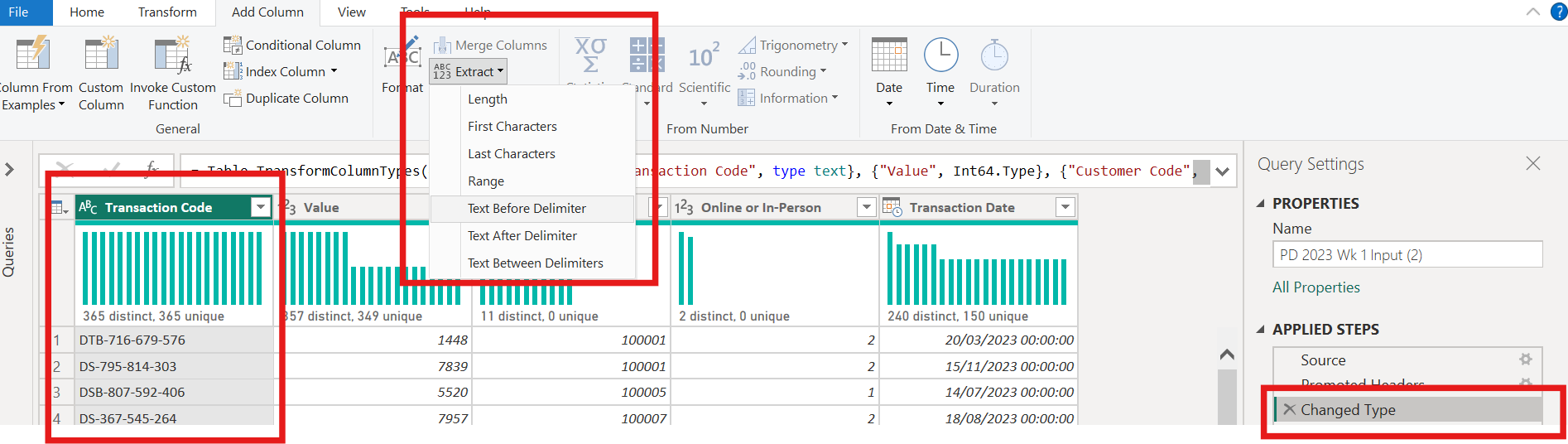Click Column From Examples icon

click(x=33, y=53)
